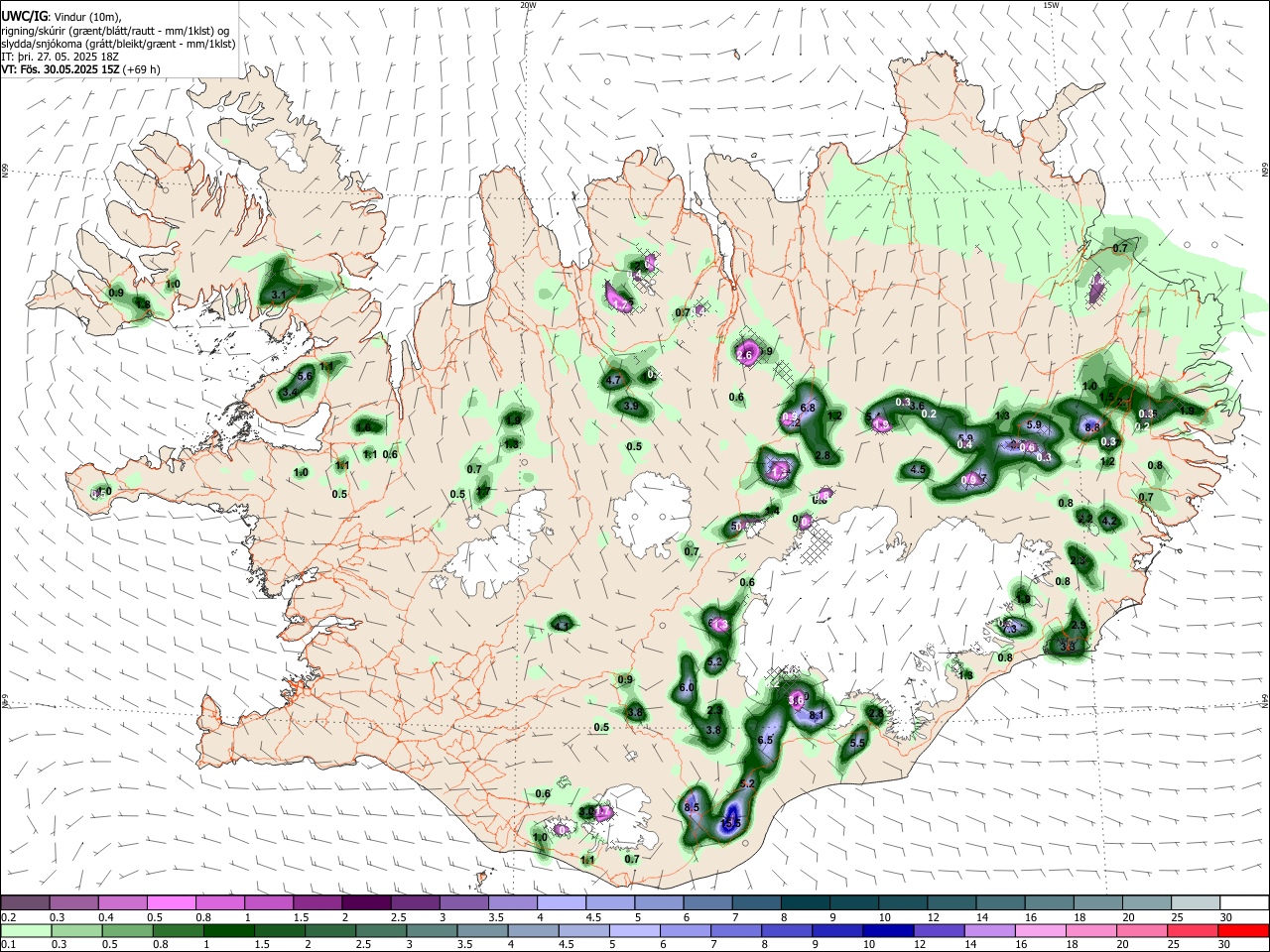Click the crimson 25 rain swatch
Viewport: 1270px width, 952px height.
click(1195, 930)
